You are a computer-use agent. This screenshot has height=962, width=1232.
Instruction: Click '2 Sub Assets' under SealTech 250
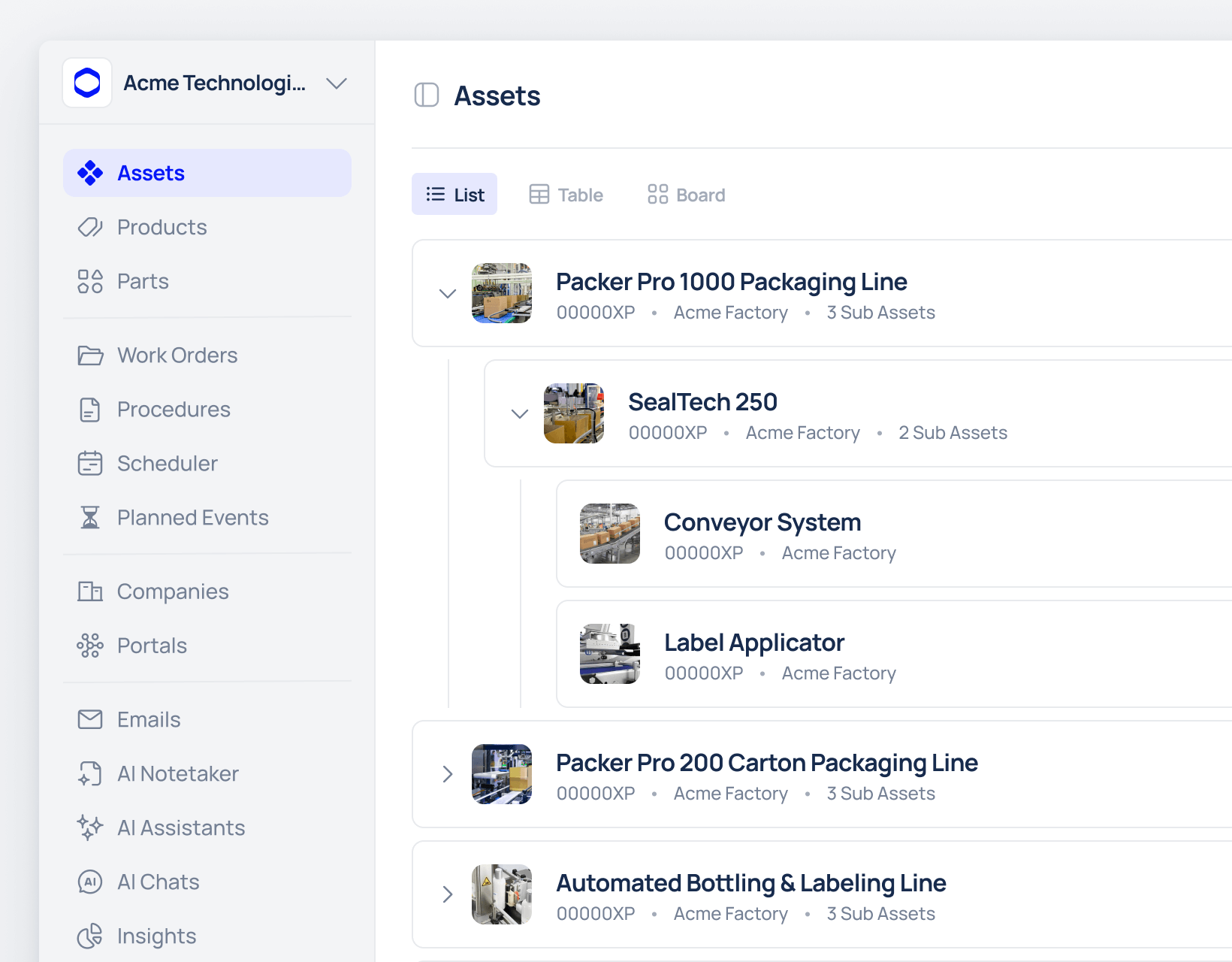point(953,433)
